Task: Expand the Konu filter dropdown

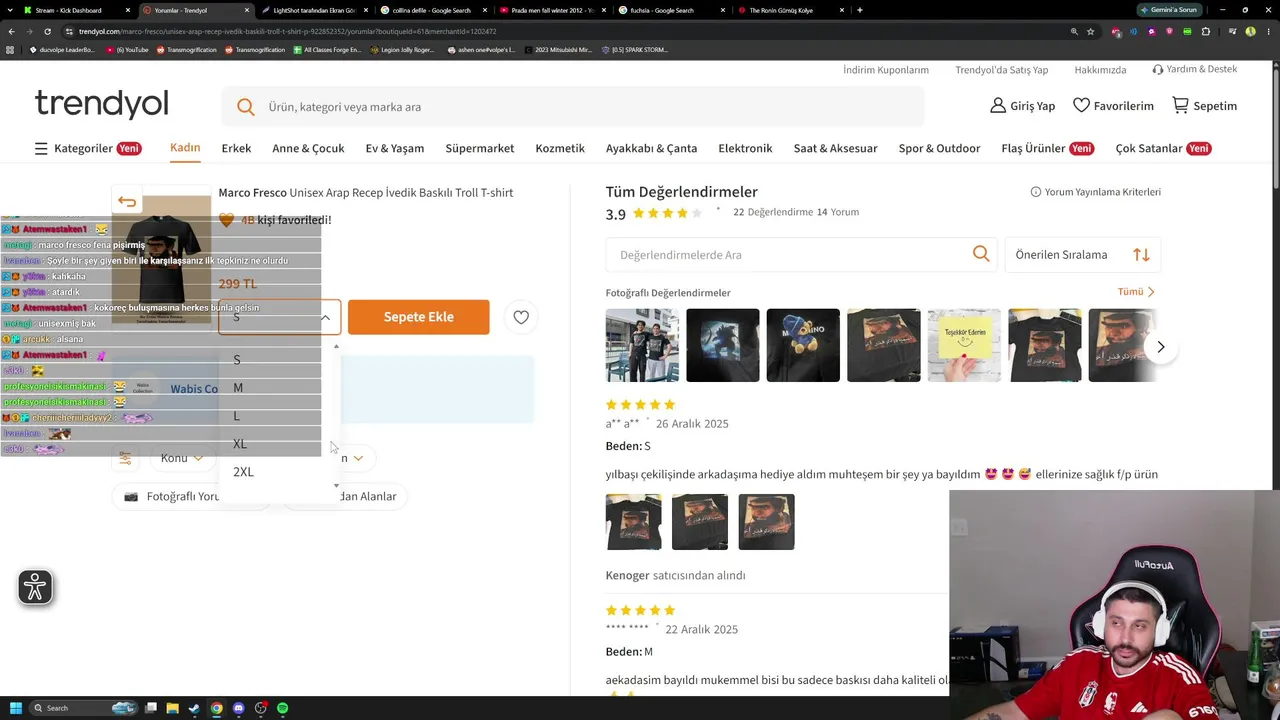Action: point(181,458)
